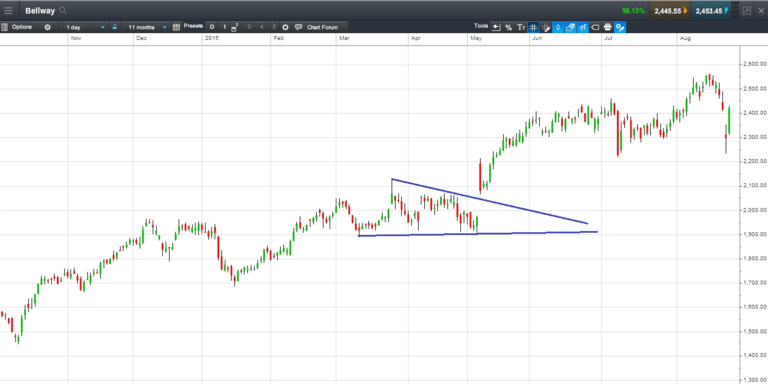Select the D preset

212,27
